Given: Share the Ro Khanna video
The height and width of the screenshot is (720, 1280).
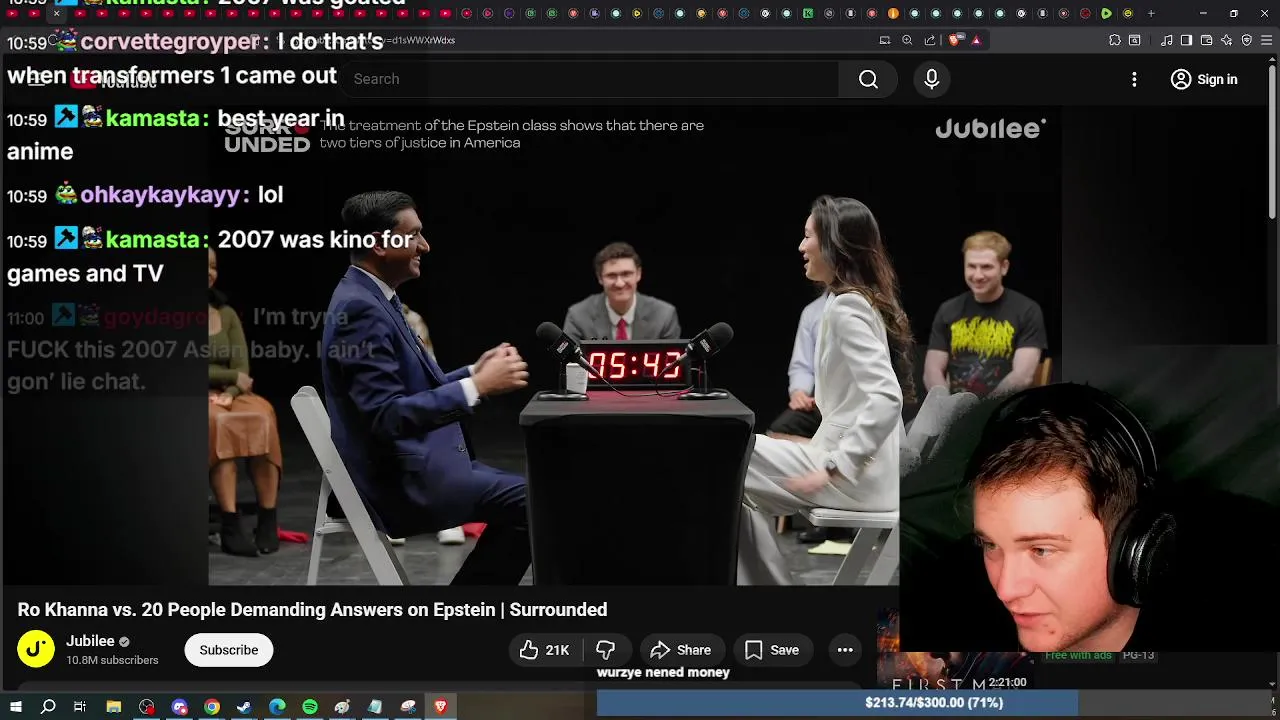Looking at the screenshot, I should click(680, 650).
